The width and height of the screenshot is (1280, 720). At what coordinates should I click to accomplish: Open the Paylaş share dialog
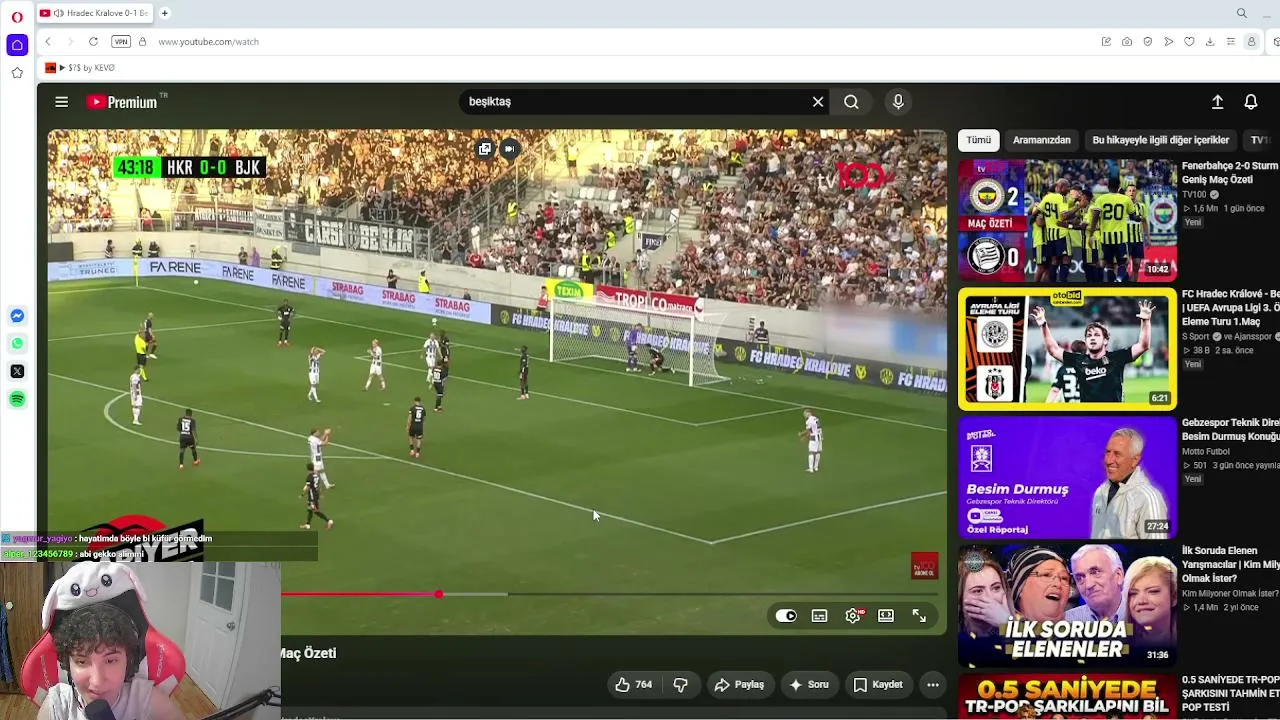click(739, 685)
